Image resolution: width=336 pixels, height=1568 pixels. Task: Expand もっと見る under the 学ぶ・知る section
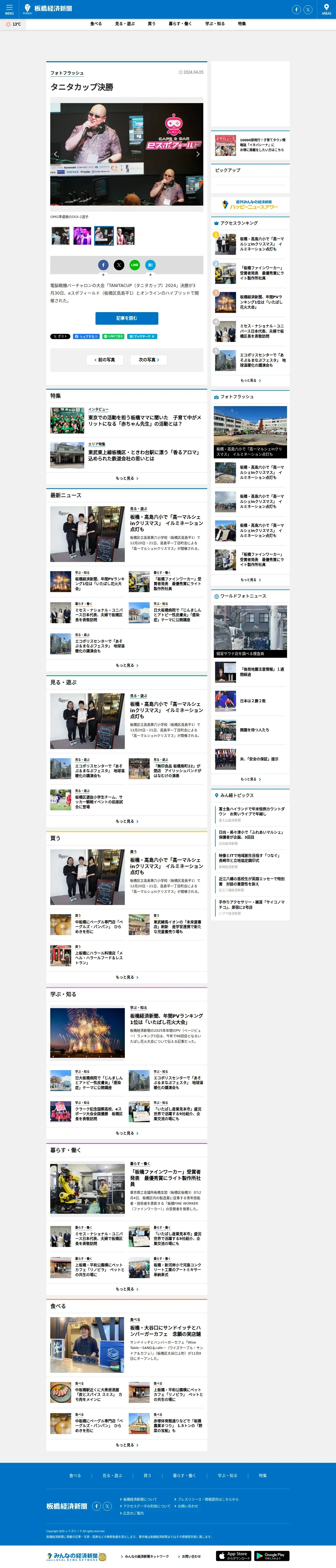click(x=127, y=1133)
